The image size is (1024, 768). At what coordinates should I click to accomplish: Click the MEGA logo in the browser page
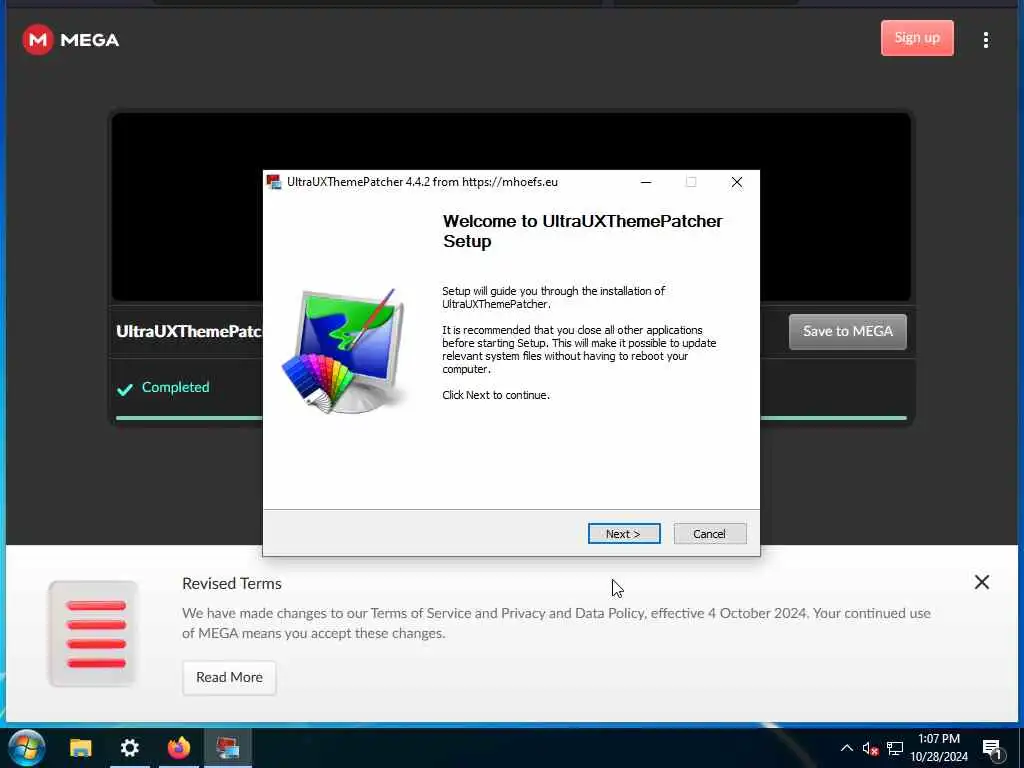[x=71, y=40]
